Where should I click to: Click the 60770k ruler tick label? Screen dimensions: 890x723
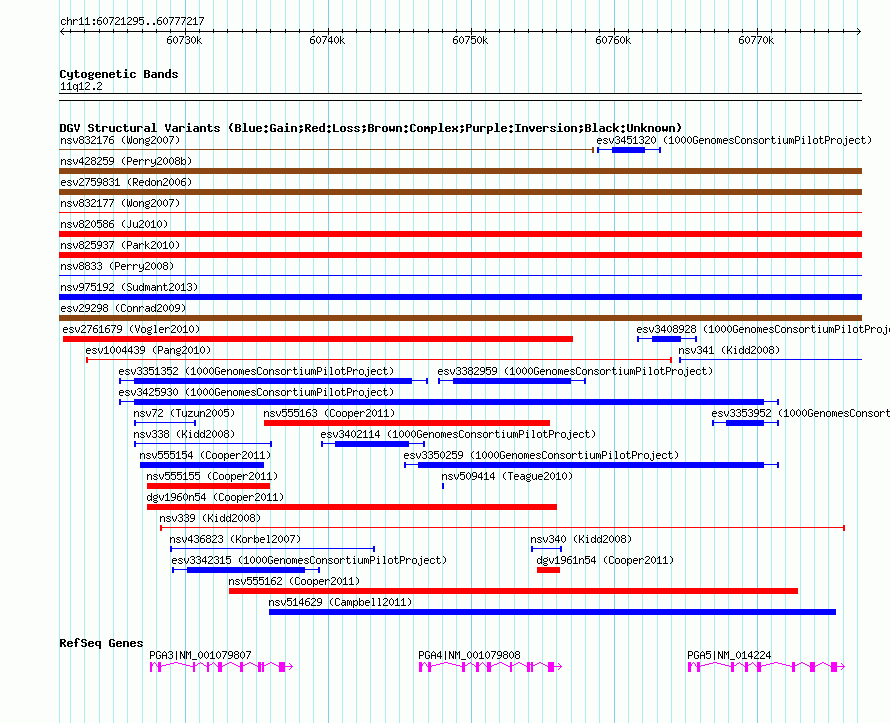(756, 40)
